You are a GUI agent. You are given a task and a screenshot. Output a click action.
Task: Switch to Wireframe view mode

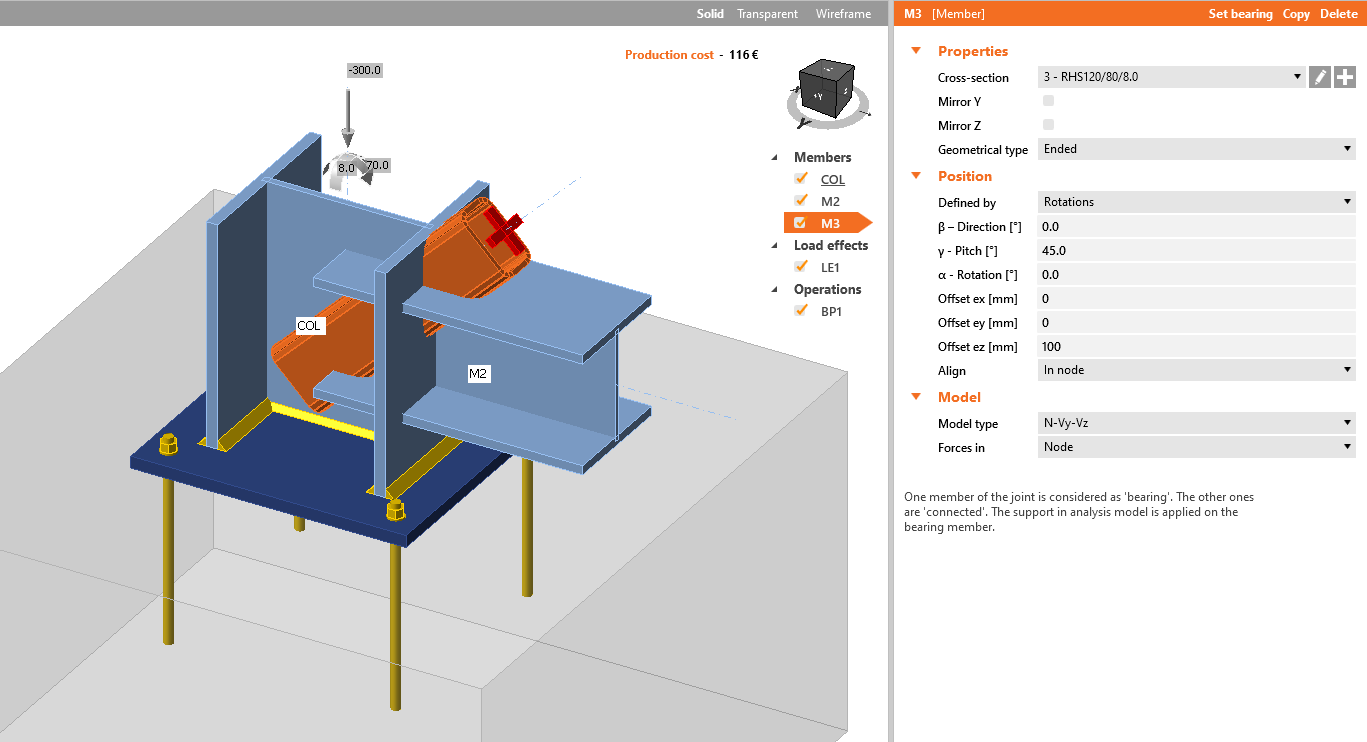click(x=843, y=14)
